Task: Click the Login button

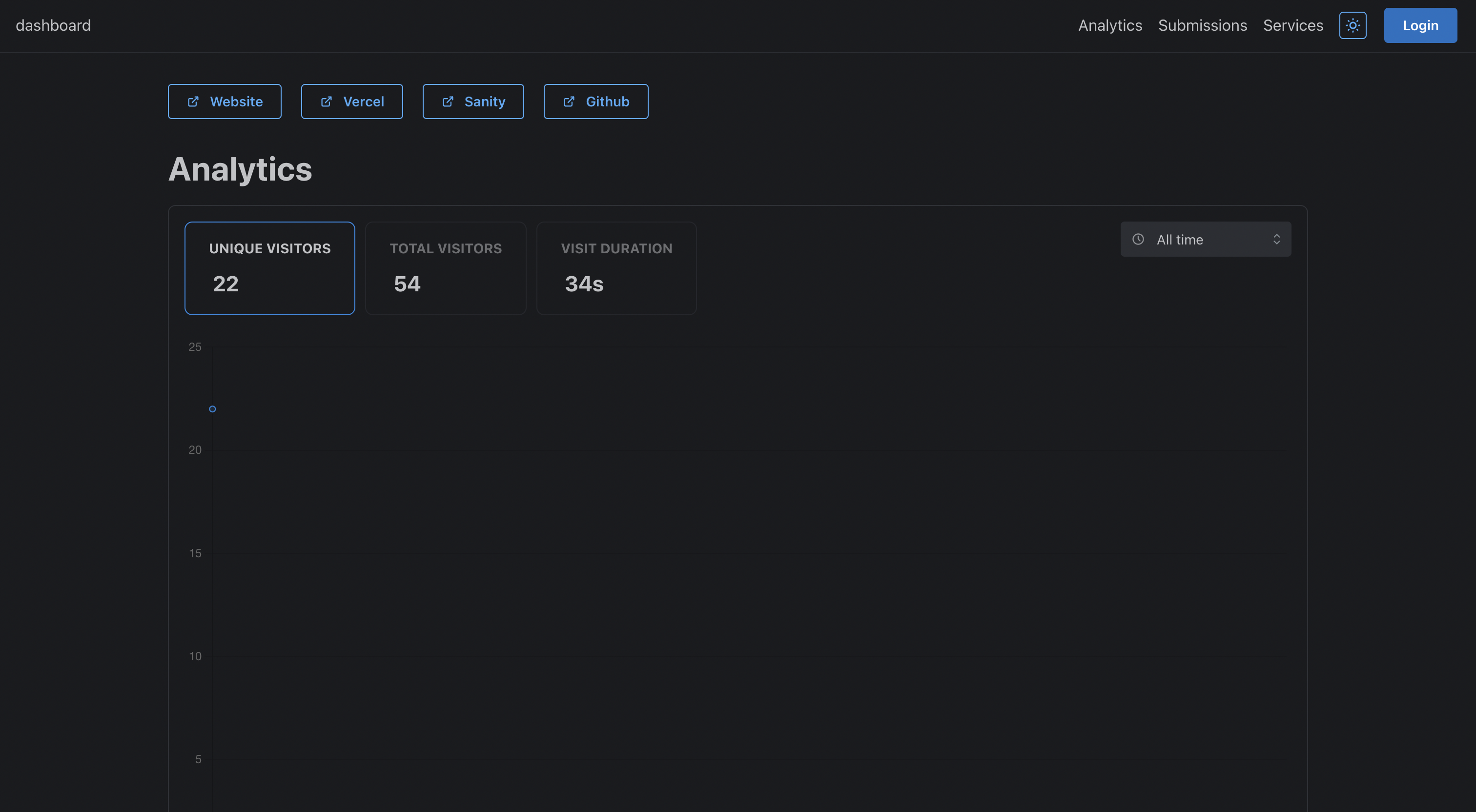Action: pyautogui.click(x=1420, y=25)
